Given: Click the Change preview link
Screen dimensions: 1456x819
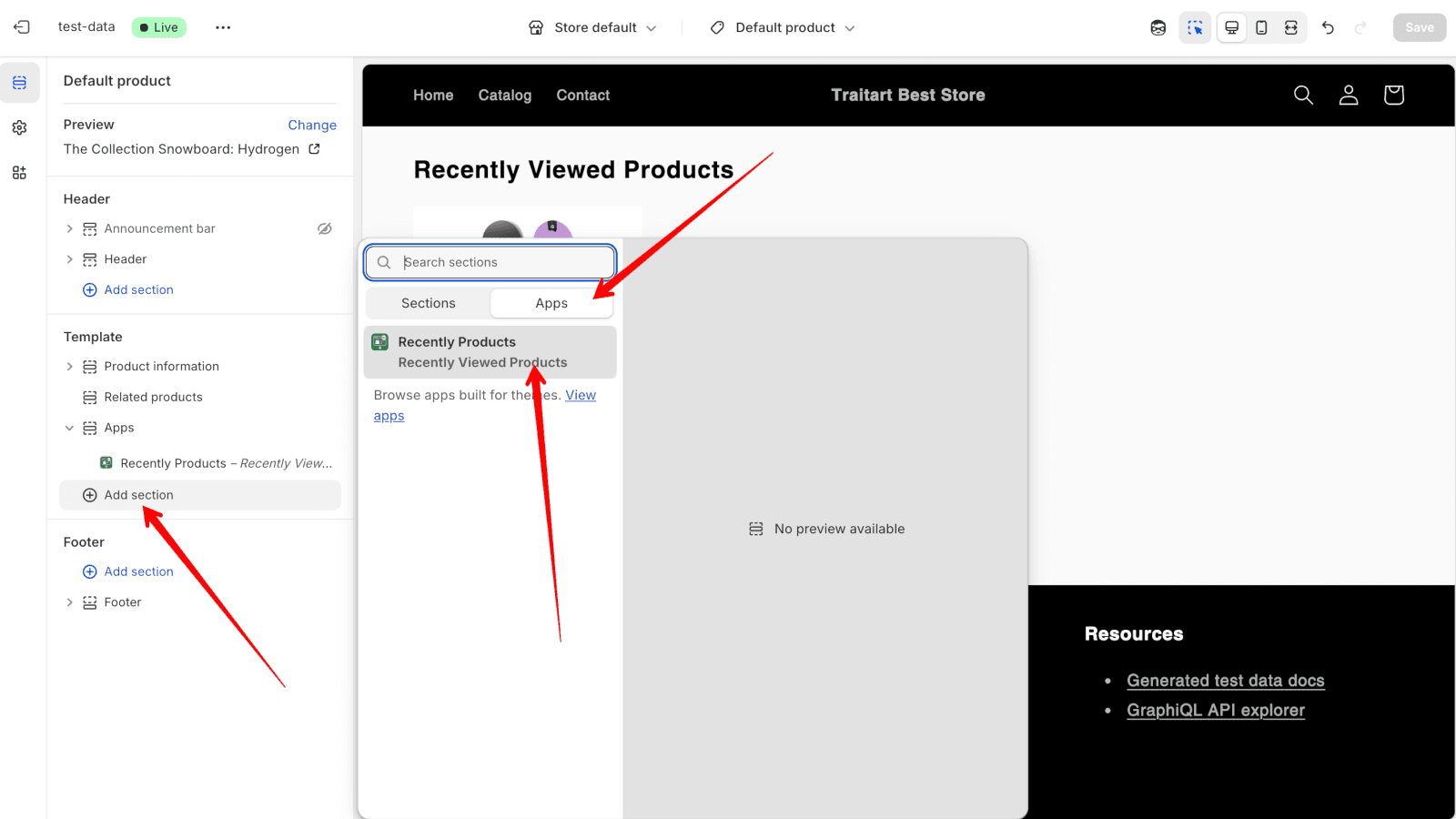Looking at the screenshot, I should pos(312,125).
